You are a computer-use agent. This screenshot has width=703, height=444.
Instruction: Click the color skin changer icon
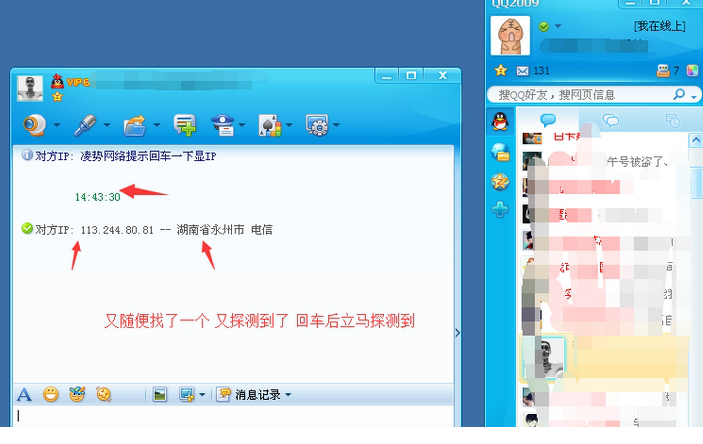click(693, 70)
